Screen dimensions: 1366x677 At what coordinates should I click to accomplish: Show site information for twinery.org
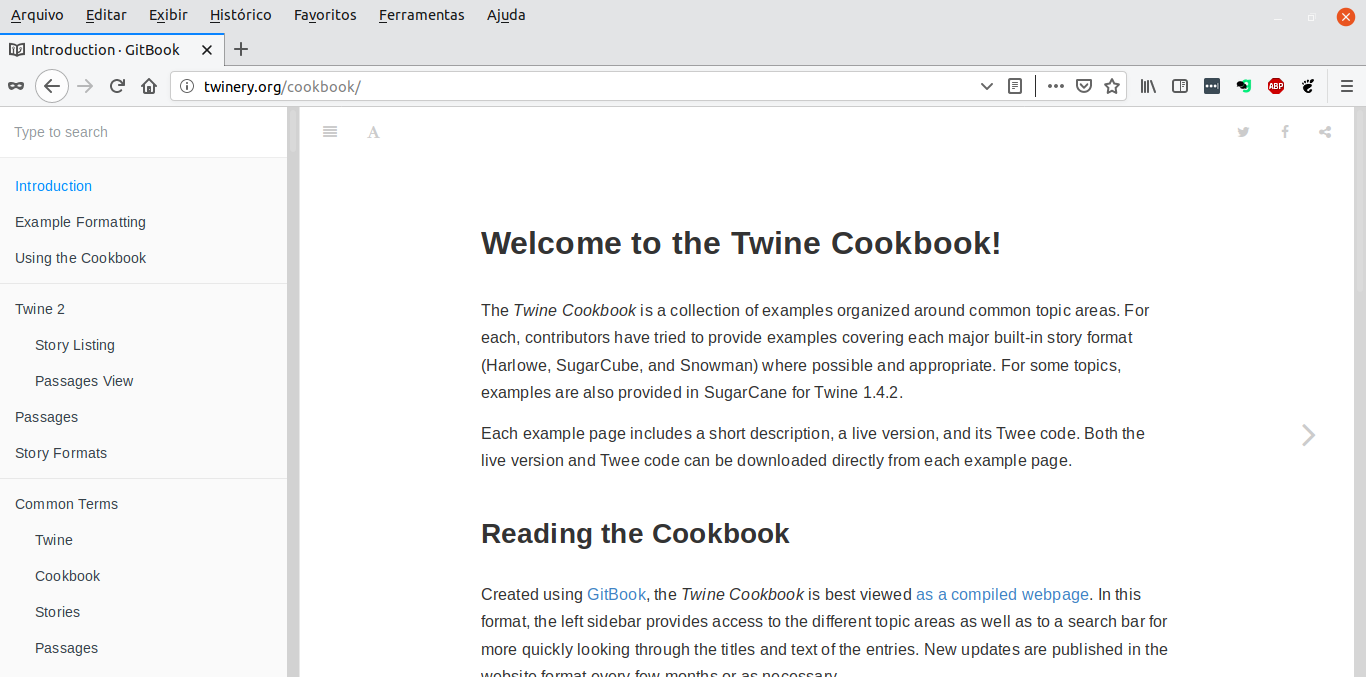click(186, 86)
